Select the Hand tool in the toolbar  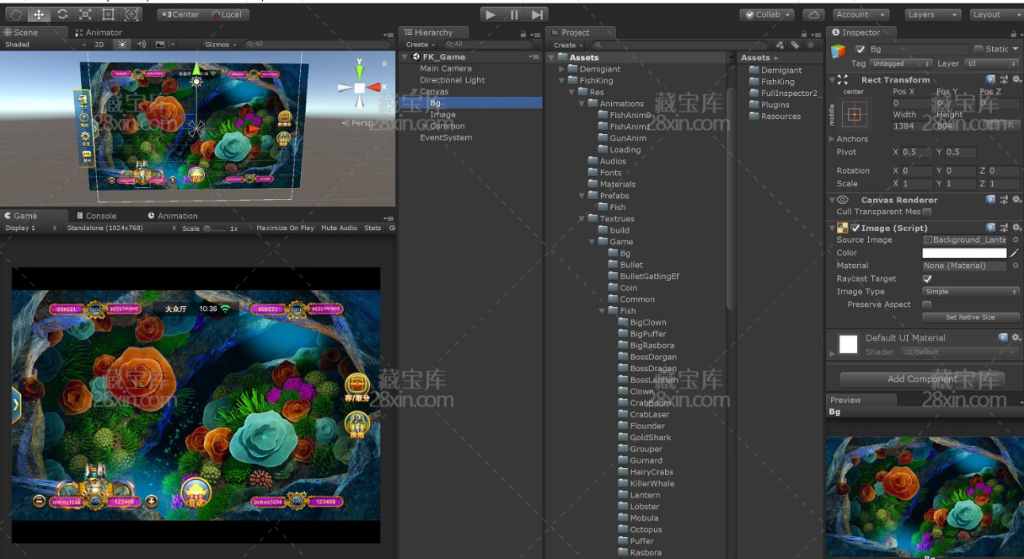[16, 15]
